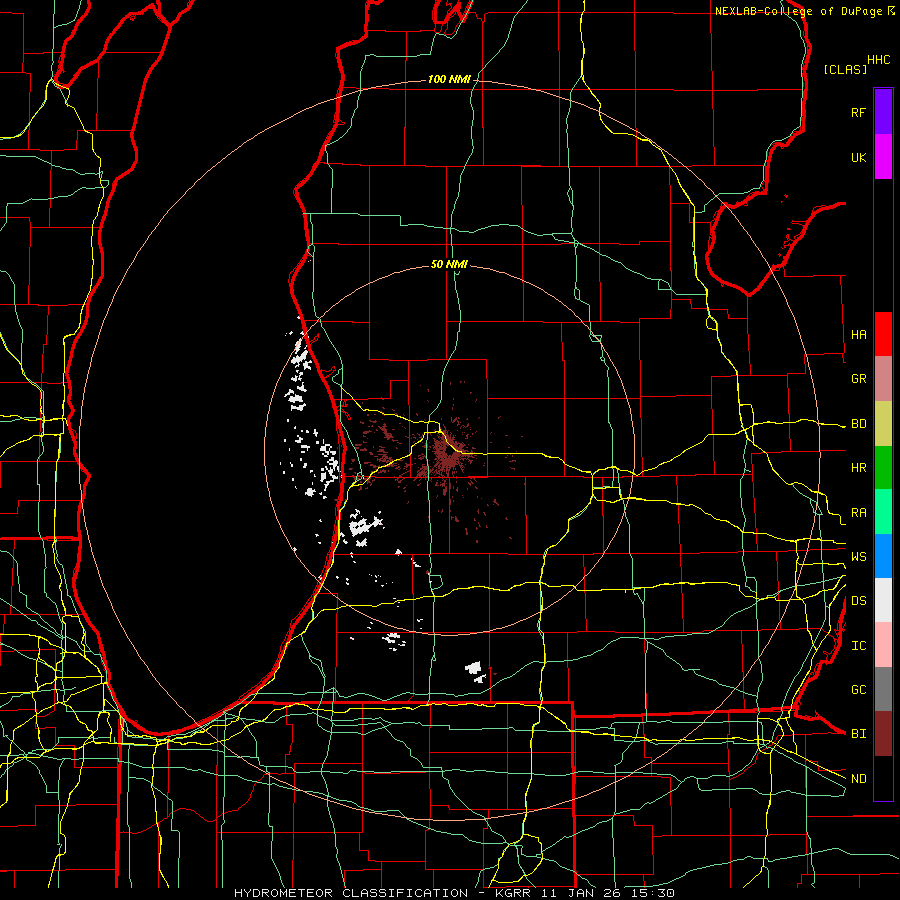Click the 'BD' legend label
The width and height of the screenshot is (900, 900).
pos(859,424)
